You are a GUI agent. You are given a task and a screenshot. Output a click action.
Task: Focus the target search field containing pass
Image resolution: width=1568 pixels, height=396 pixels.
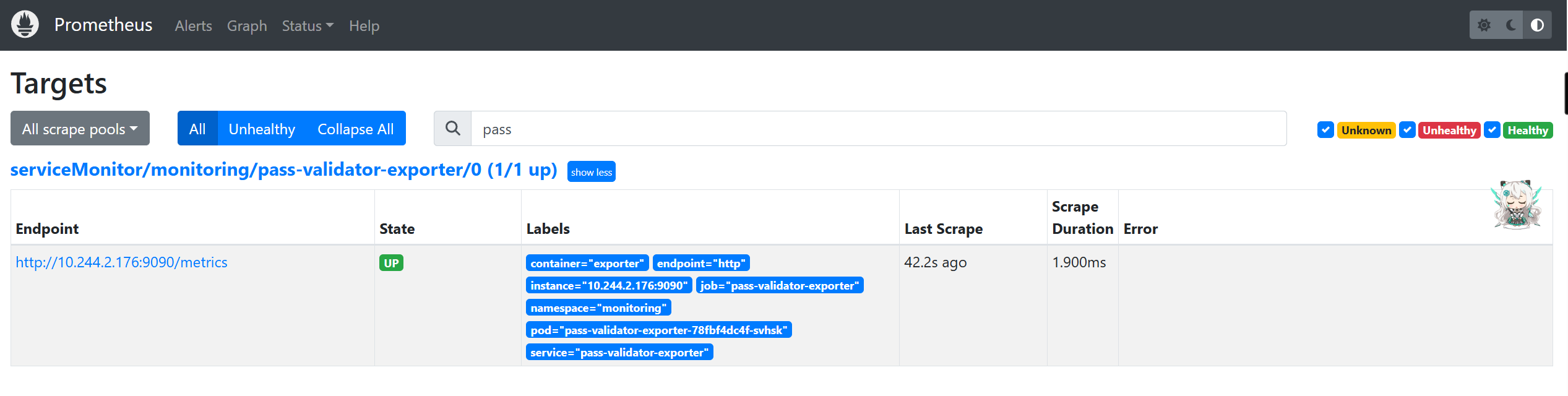point(879,129)
